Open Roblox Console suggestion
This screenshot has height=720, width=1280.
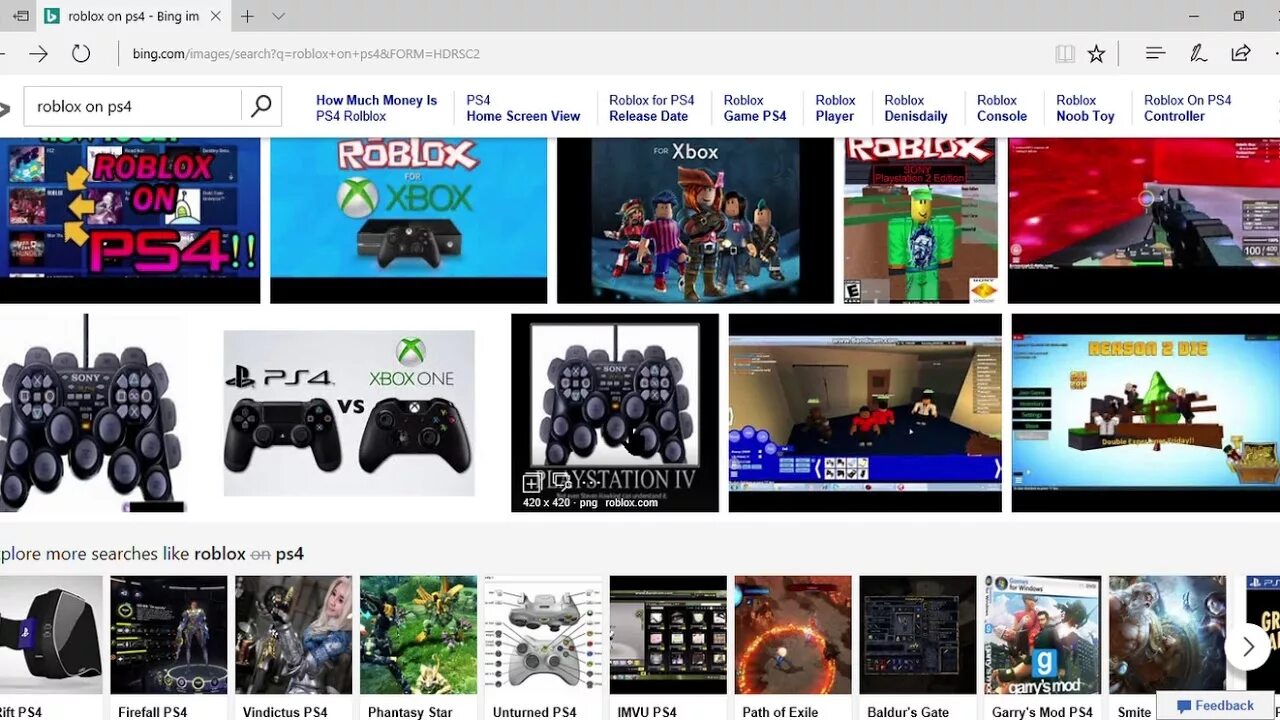tap(1002, 108)
